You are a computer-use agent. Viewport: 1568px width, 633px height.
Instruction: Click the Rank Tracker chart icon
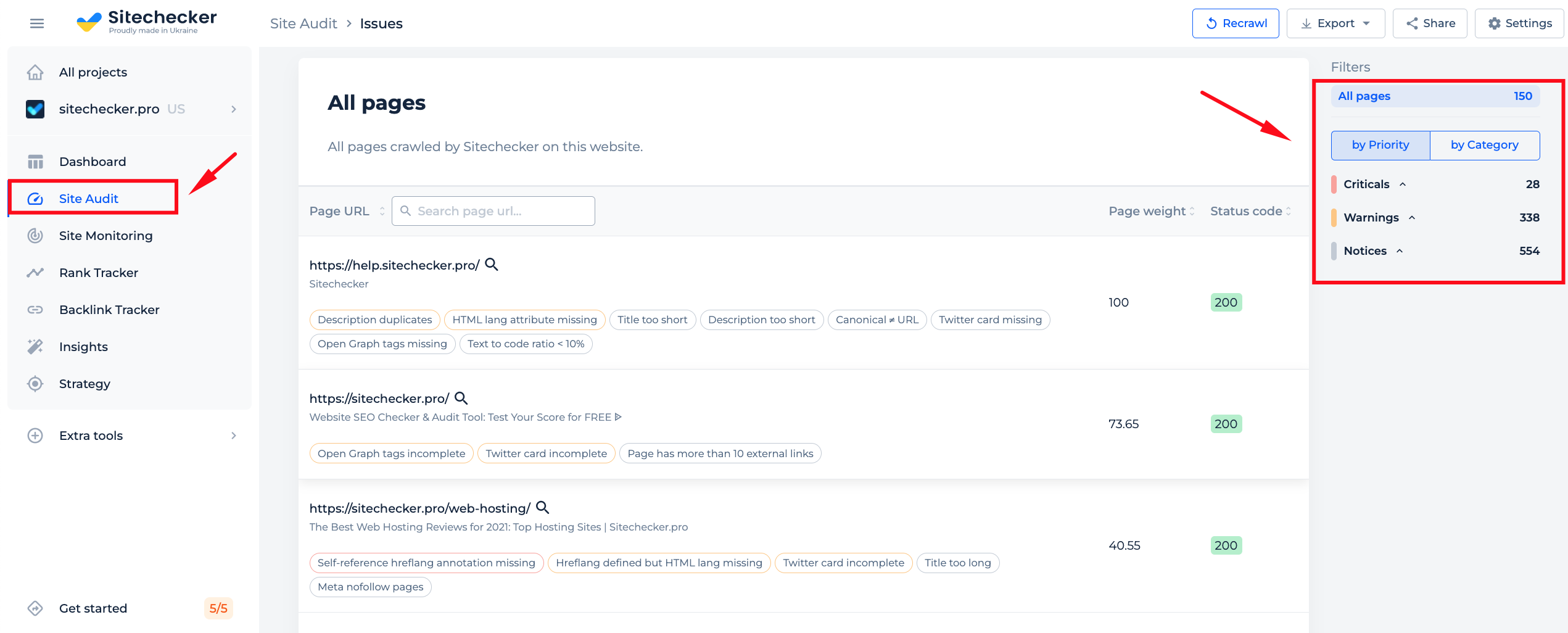coord(35,273)
